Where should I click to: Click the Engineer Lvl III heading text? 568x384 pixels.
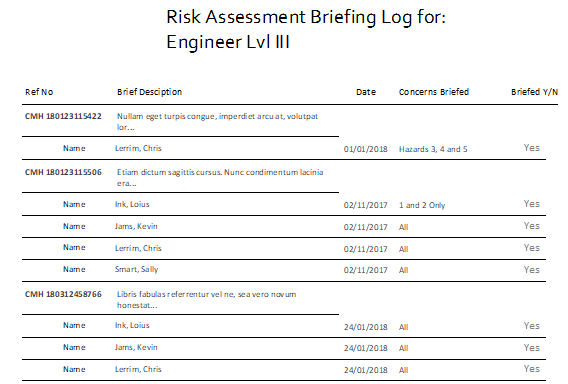pos(228,42)
